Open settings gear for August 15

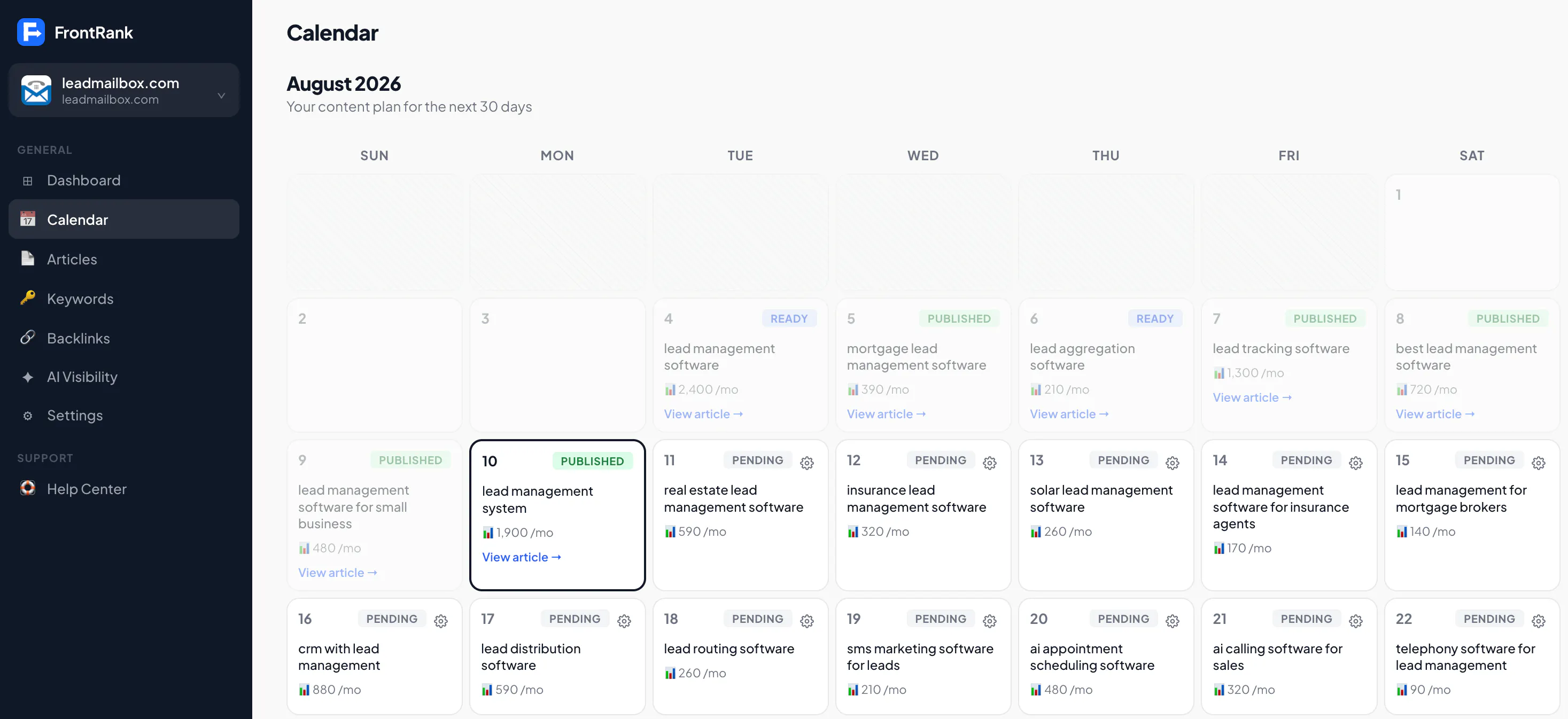tap(1538, 463)
